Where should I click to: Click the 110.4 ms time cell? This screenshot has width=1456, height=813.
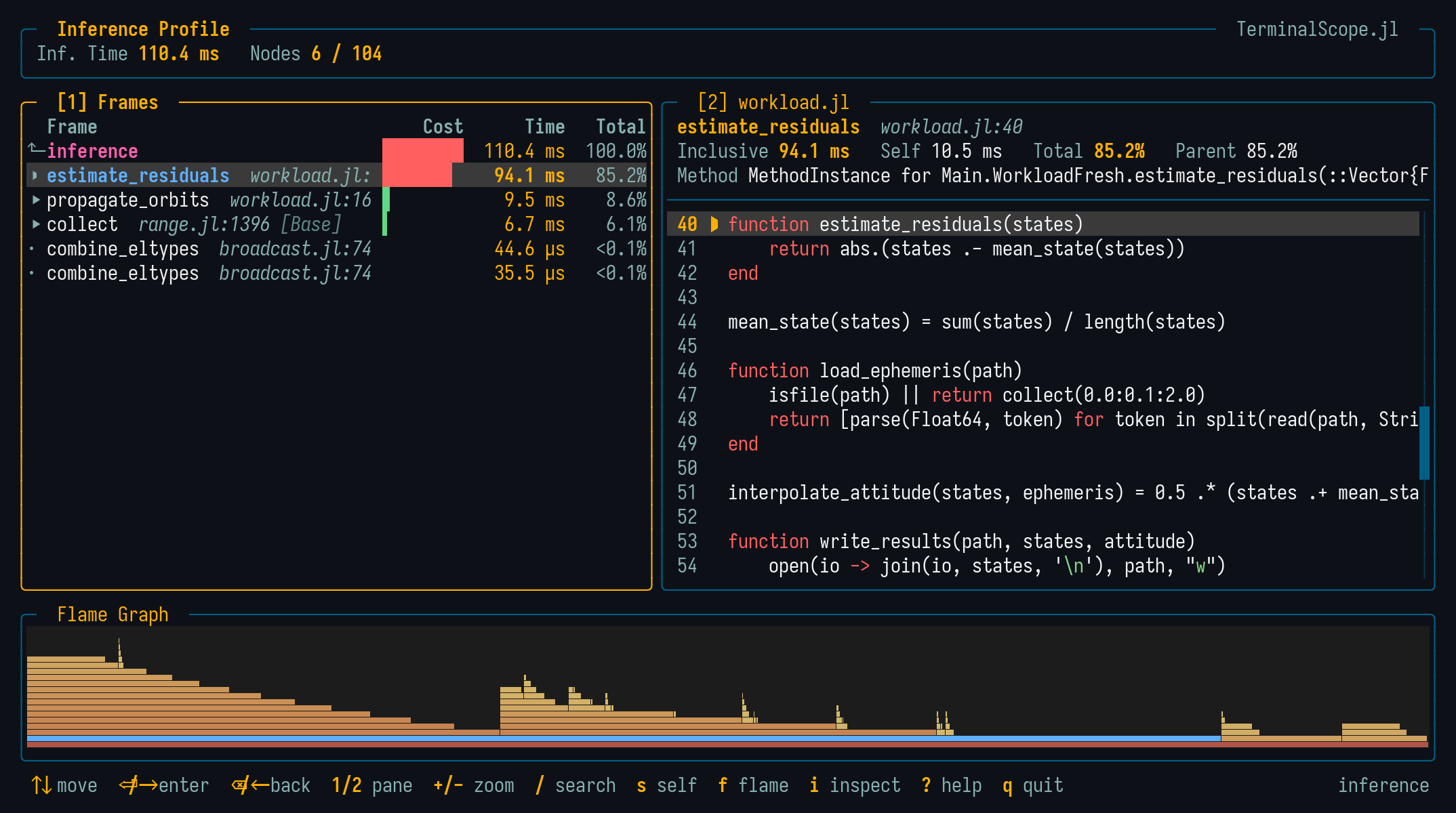click(x=525, y=151)
